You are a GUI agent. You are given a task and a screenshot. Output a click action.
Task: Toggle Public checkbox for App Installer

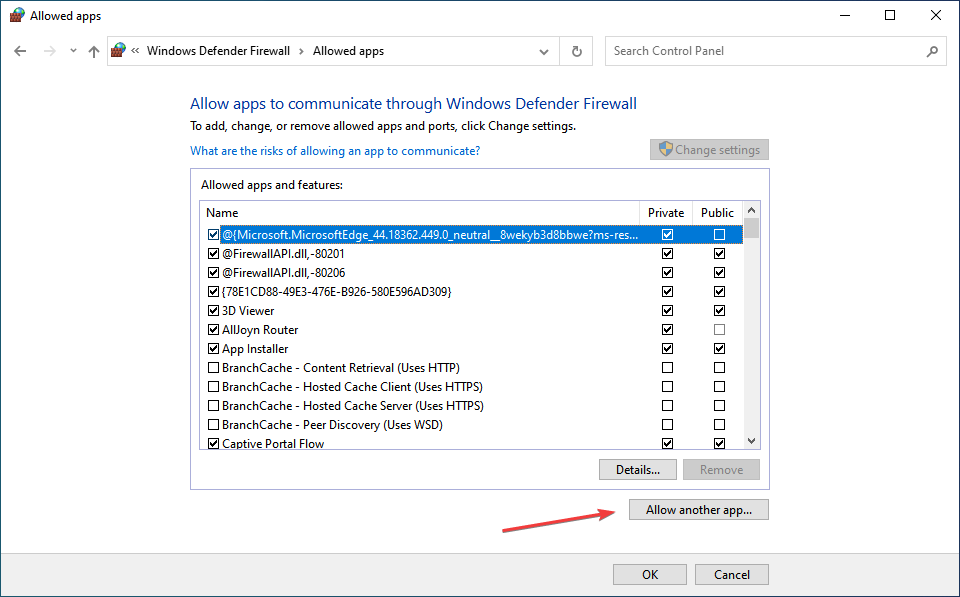[x=719, y=349]
